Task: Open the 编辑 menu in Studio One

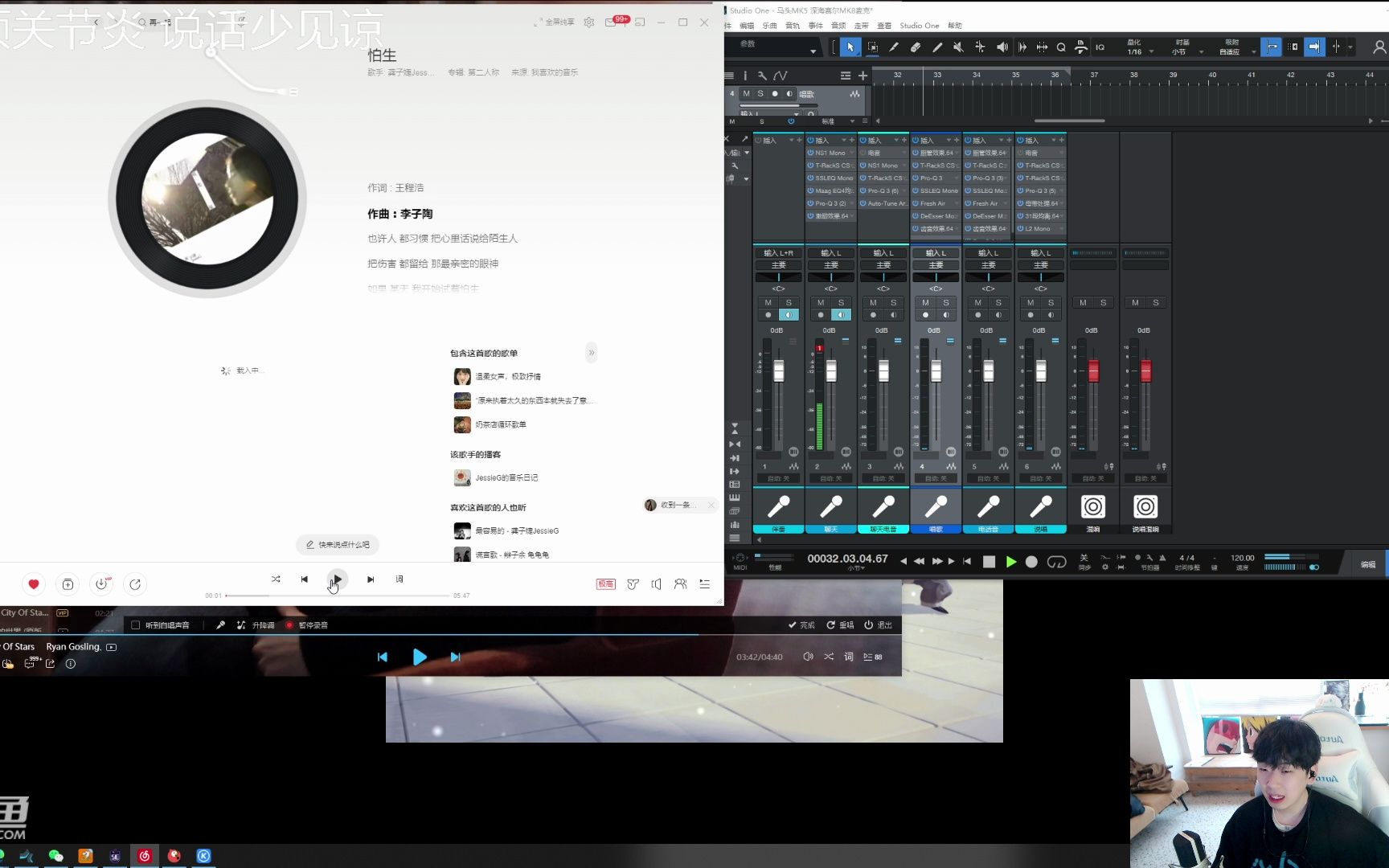Action: [x=747, y=26]
